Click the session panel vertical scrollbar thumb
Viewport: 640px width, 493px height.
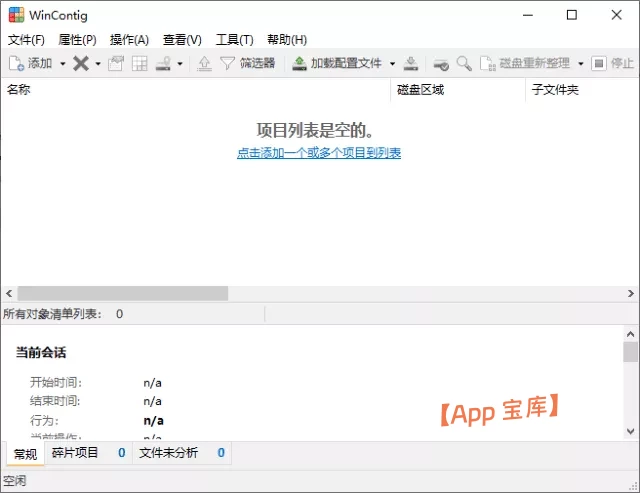631,352
